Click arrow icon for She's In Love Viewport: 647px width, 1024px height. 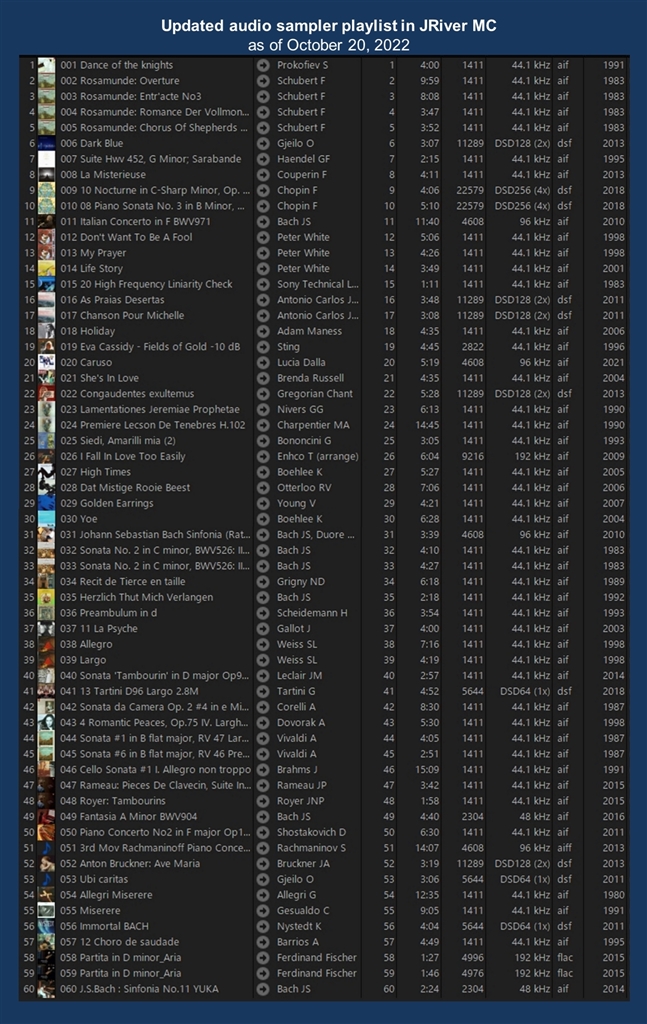click(x=263, y=378)
